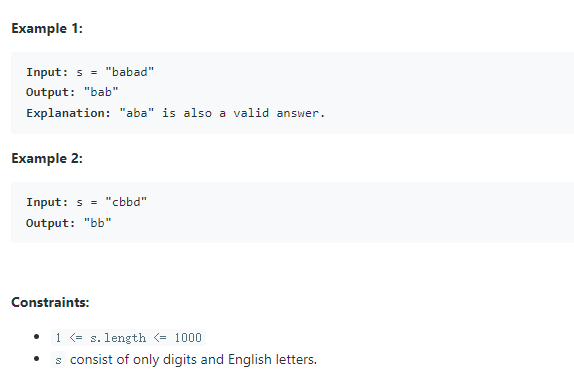Click the output text "bab"

[x=101, y=92]
